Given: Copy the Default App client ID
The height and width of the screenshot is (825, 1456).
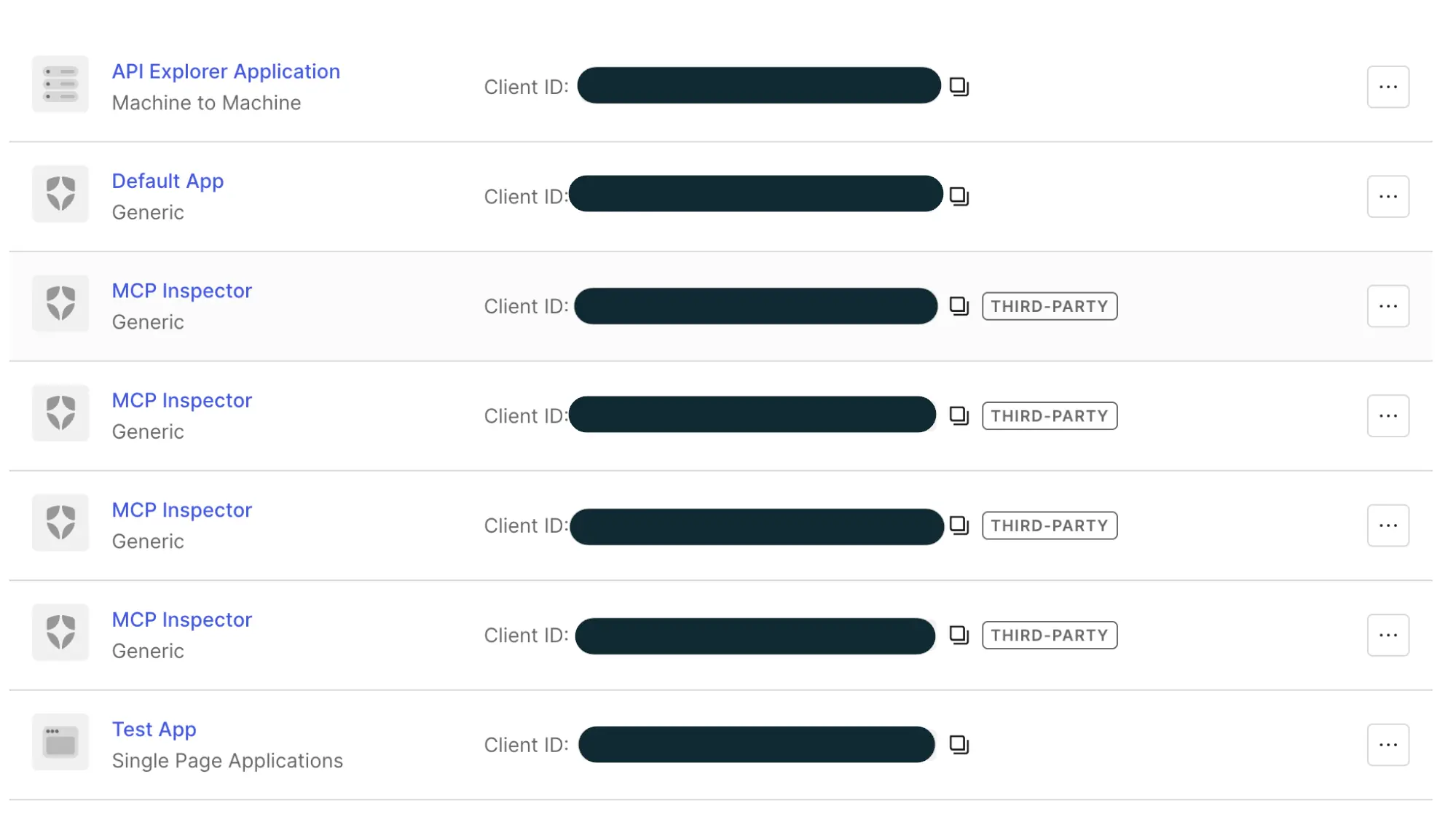Looking at the screenshot, I should (x=960, y=195).
